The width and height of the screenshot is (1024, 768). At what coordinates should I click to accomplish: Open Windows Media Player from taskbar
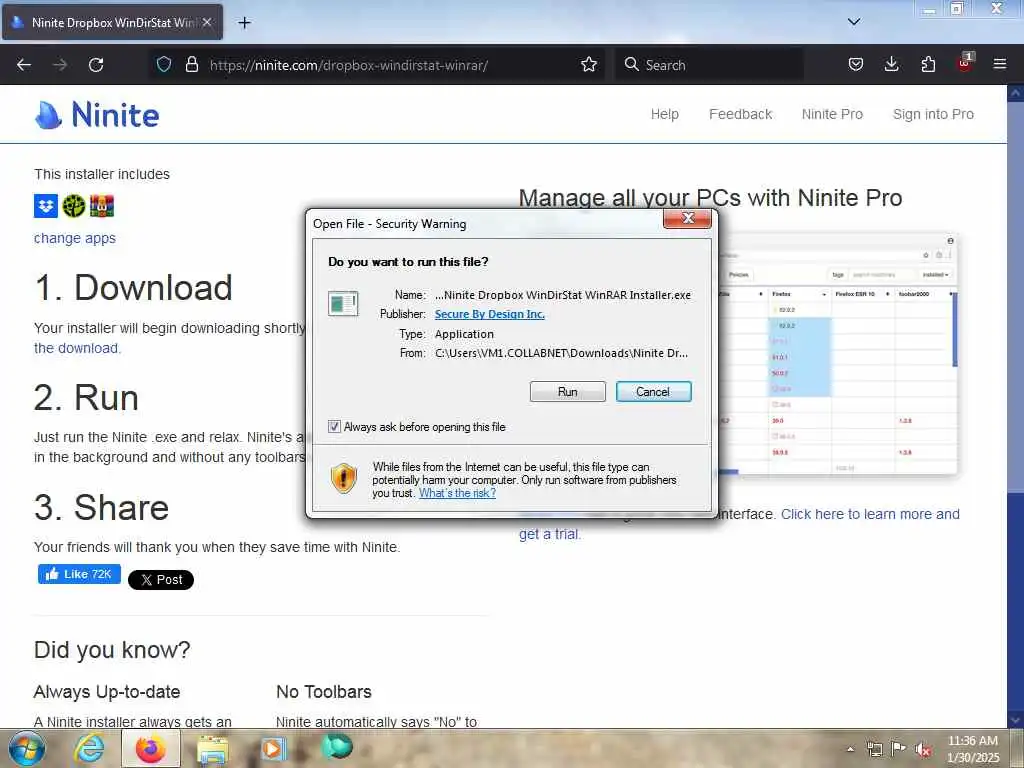click(274, 749)
